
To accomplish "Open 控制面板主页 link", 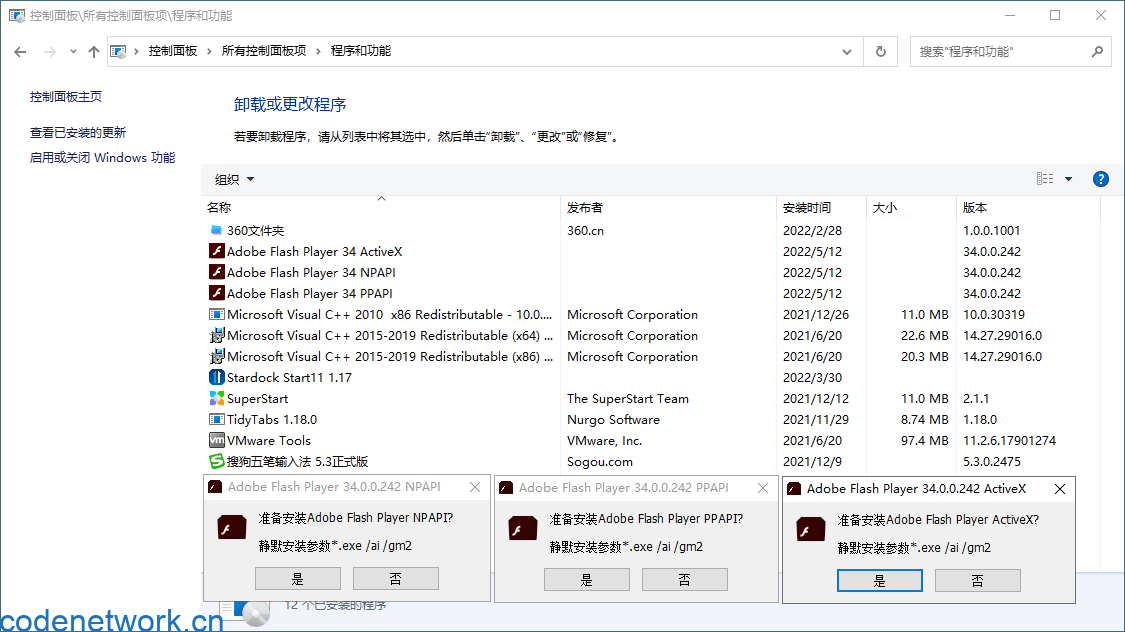I will point(66,97).
